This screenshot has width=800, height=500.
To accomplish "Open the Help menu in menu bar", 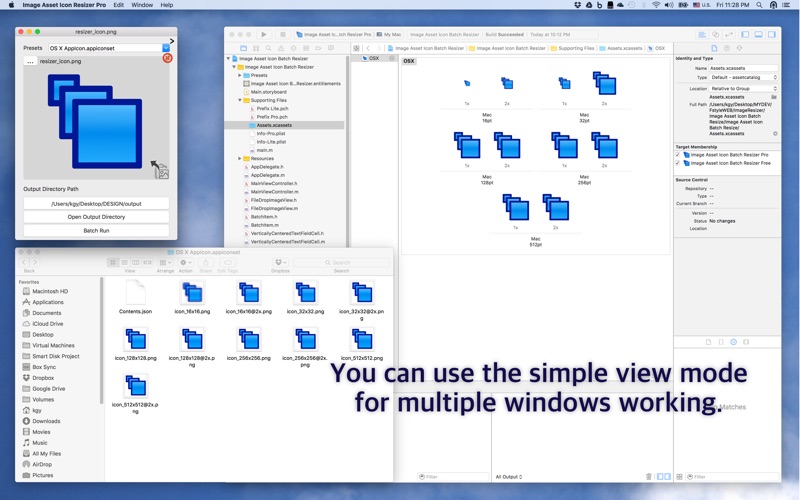I will click(167, 5).
